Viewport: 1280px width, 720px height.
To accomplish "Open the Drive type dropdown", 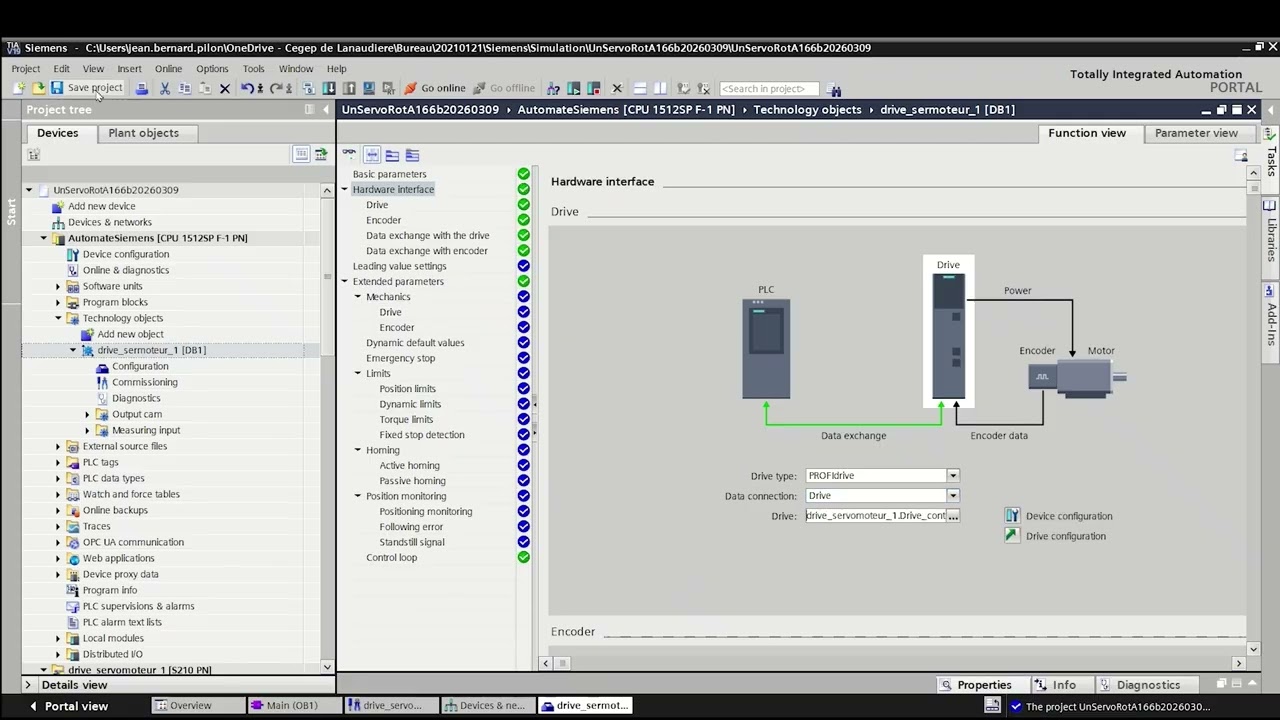I will point(953,476).
